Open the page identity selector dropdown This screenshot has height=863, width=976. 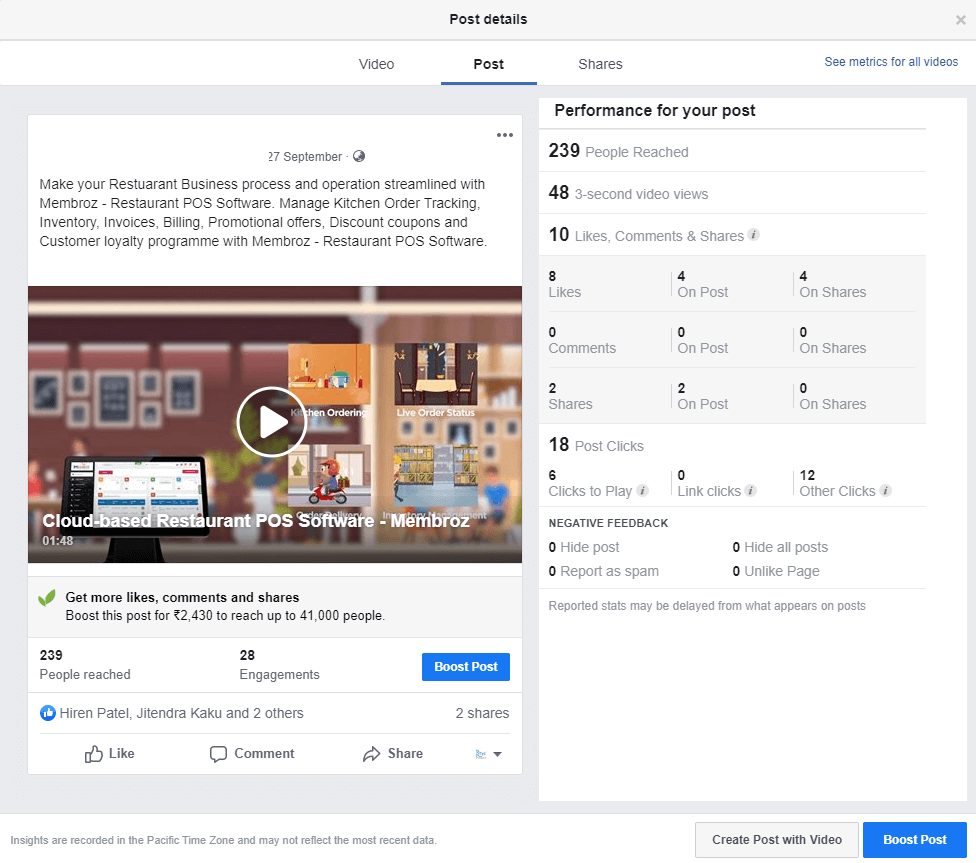coord(489,754)
